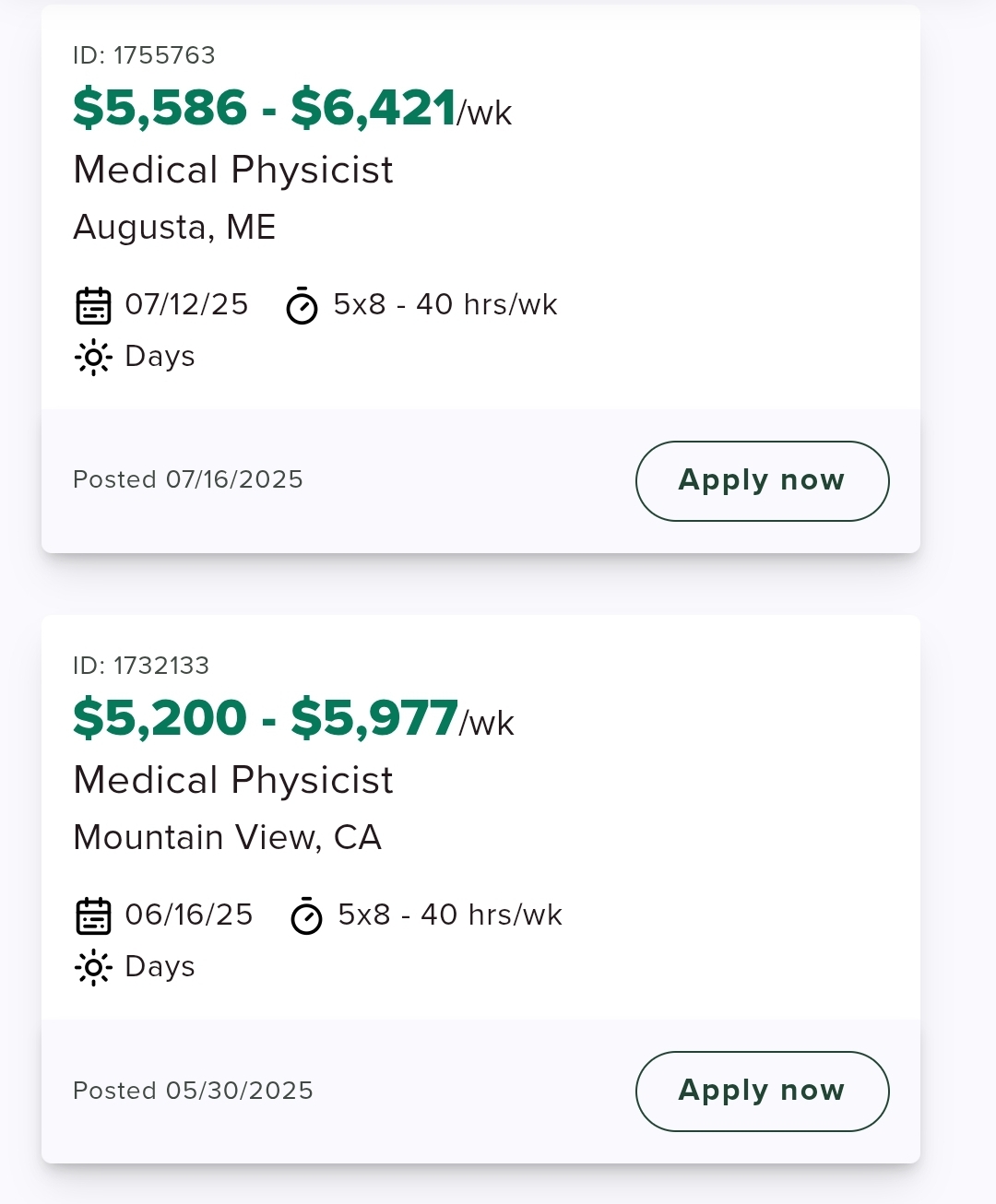The width and height of the screenshot is (996, 1204).
Task: Click the stopwatch icon in the Augusta job
Action: click(302, 306)
